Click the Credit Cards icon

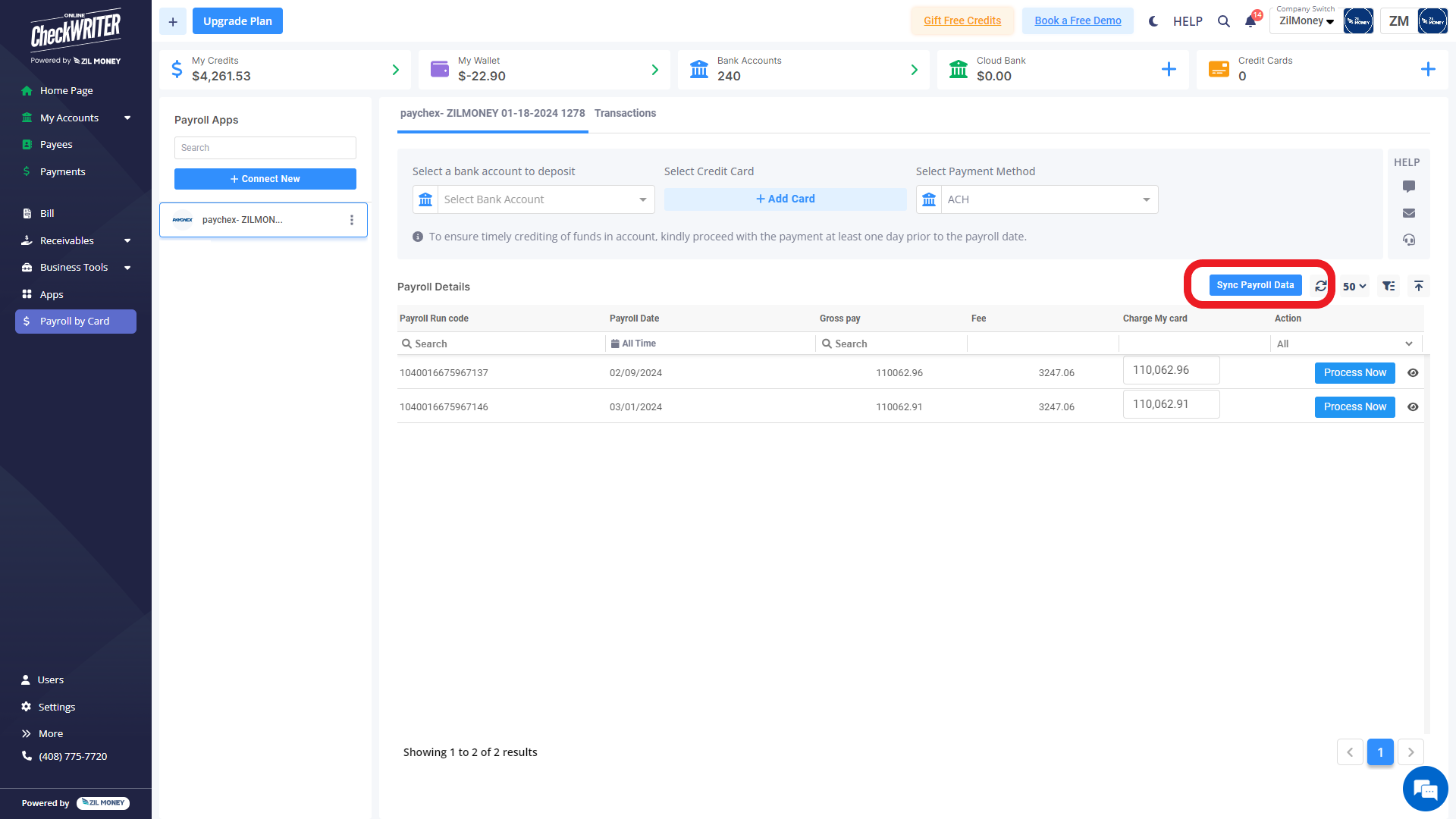tap(1219, 70)
